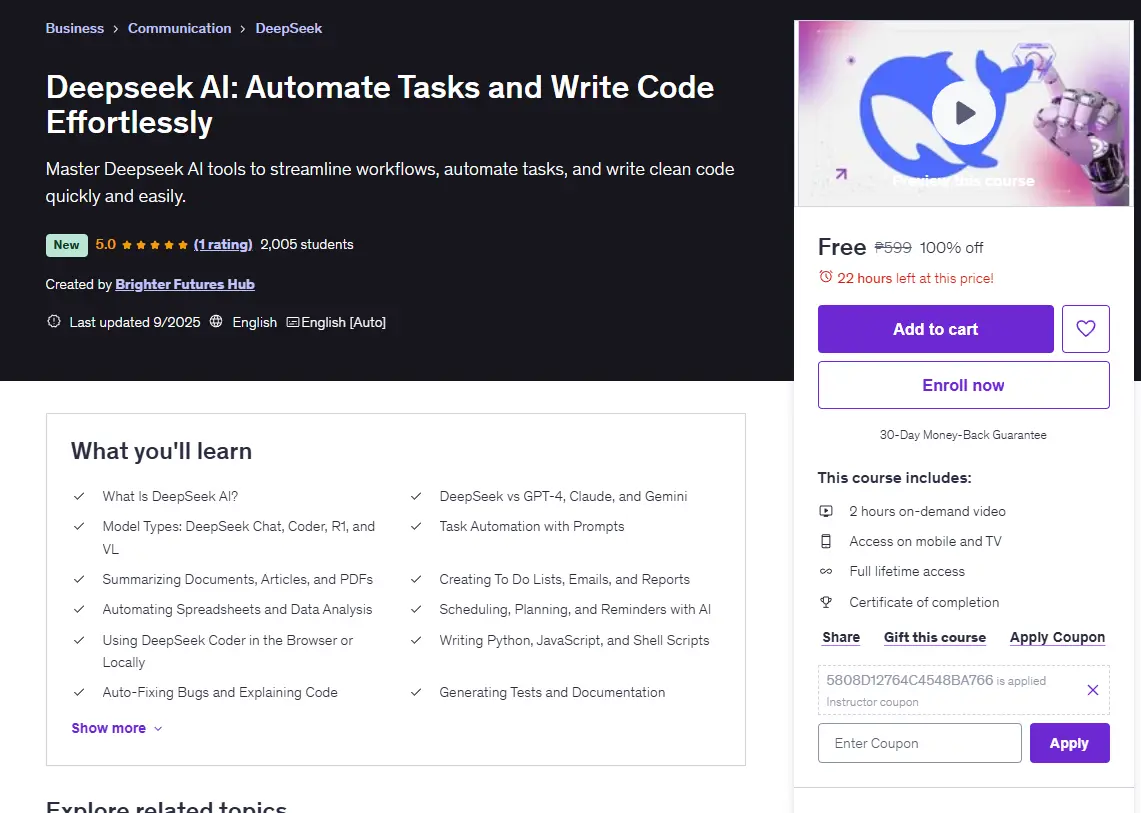Click the 100% off text
Screen dimensions: 1141x813
[x=951, y=247]
